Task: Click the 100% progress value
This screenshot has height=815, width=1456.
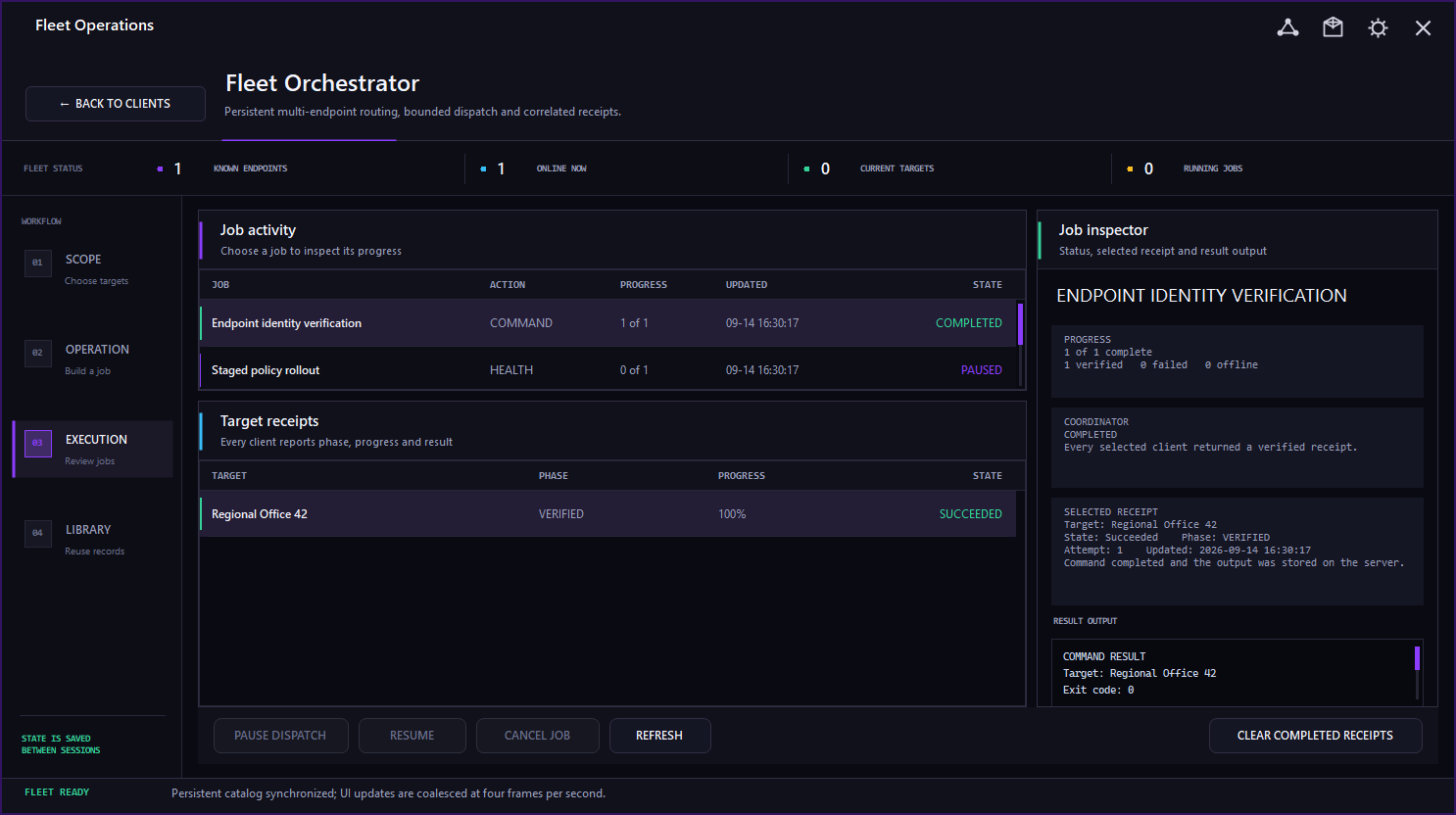Action: tap(732, 514)
